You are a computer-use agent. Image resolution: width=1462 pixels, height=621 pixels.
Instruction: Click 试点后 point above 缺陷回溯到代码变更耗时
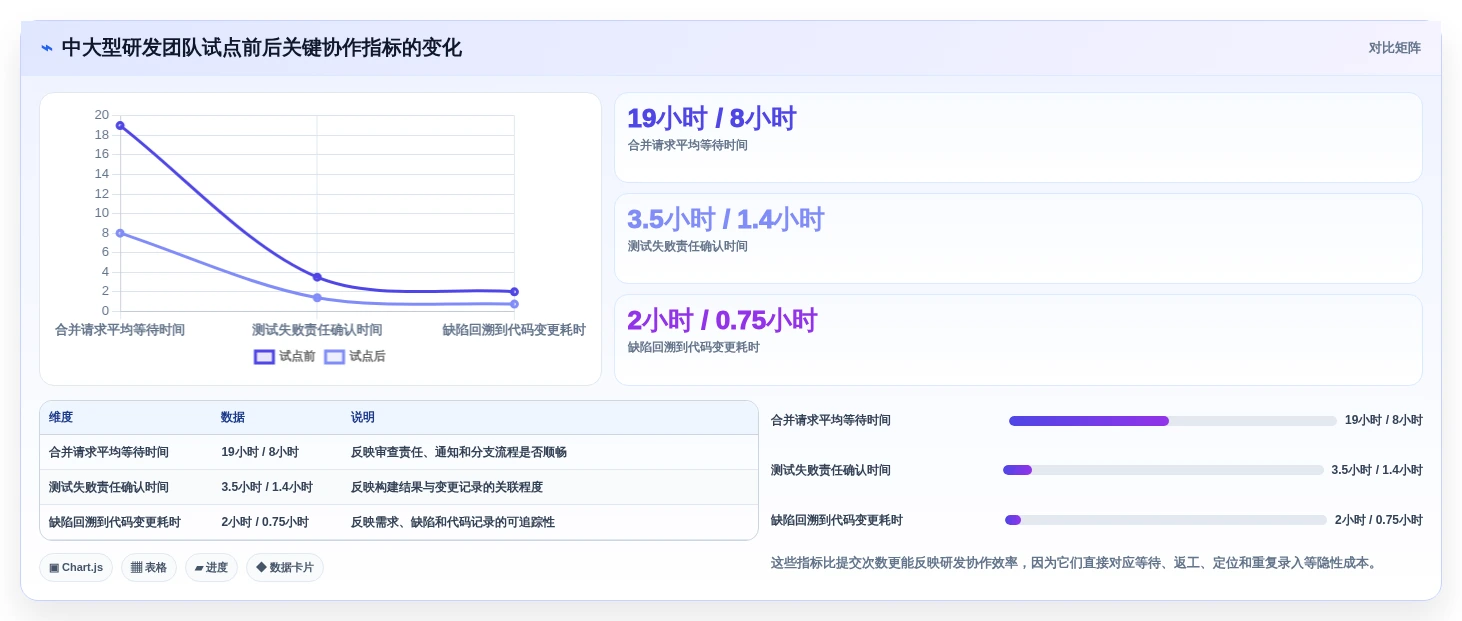pyautogui.click(x=514, y=304)
